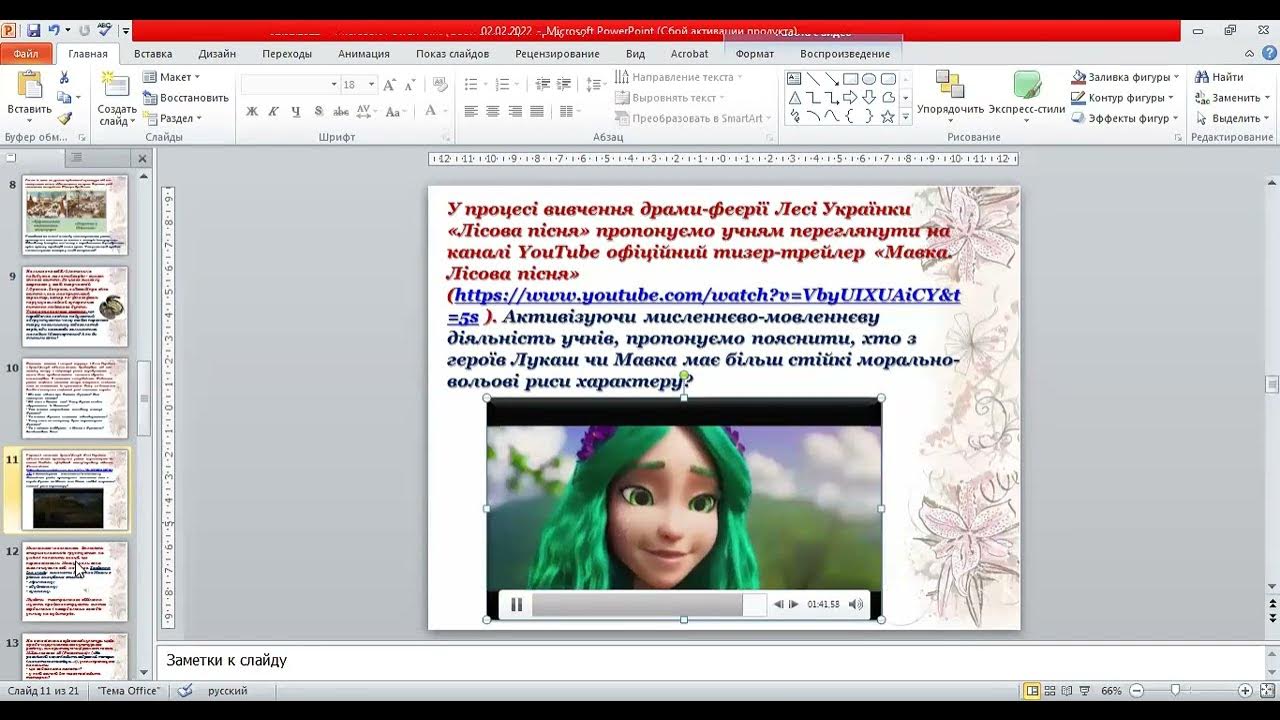Select the right arrow shape
This screenshot has width=1280, height=720.
pyautogui.click(x=850, y=97)
